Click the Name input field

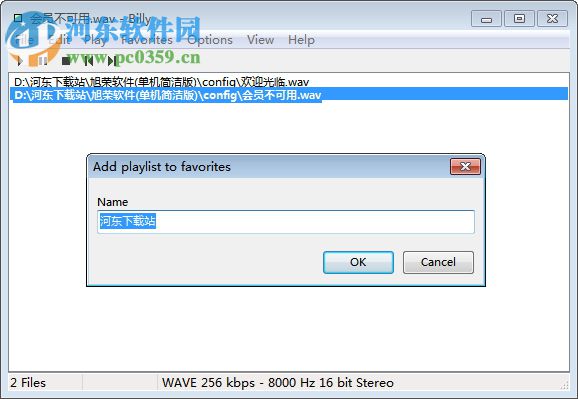tap(286, 222)
